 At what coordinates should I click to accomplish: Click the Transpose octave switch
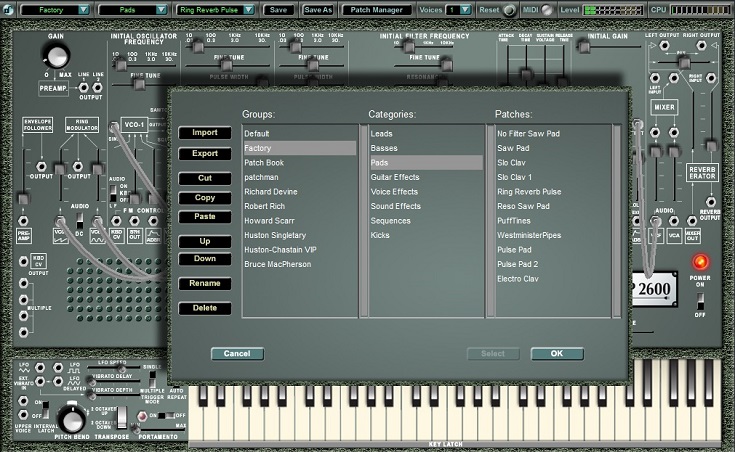(x=122, y=417)
